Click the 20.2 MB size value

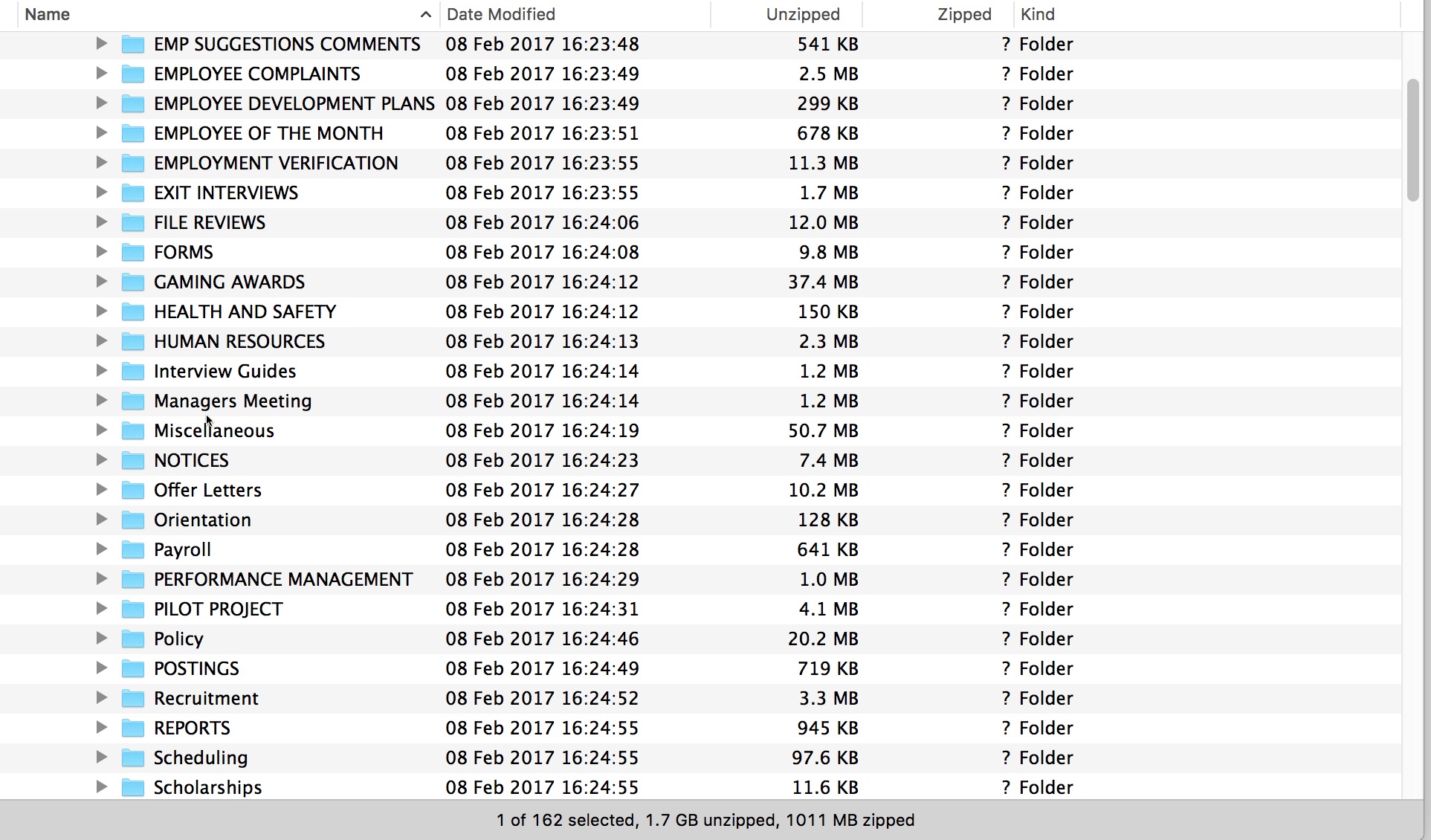823,639
